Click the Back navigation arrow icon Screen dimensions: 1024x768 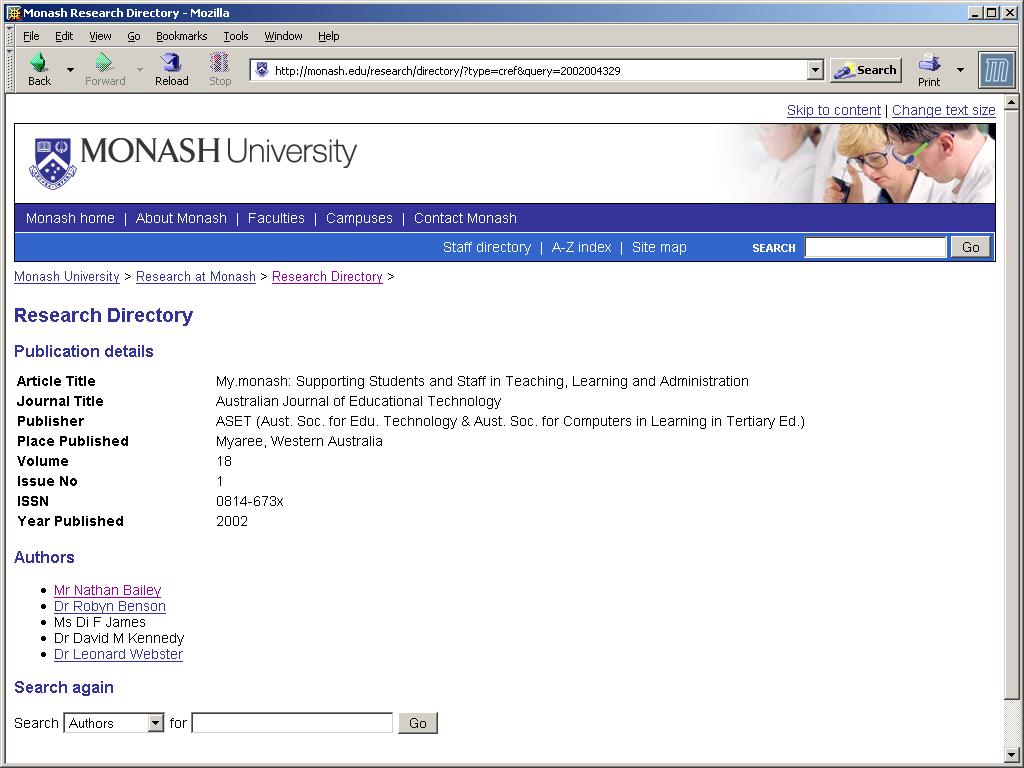coord(39,63)
